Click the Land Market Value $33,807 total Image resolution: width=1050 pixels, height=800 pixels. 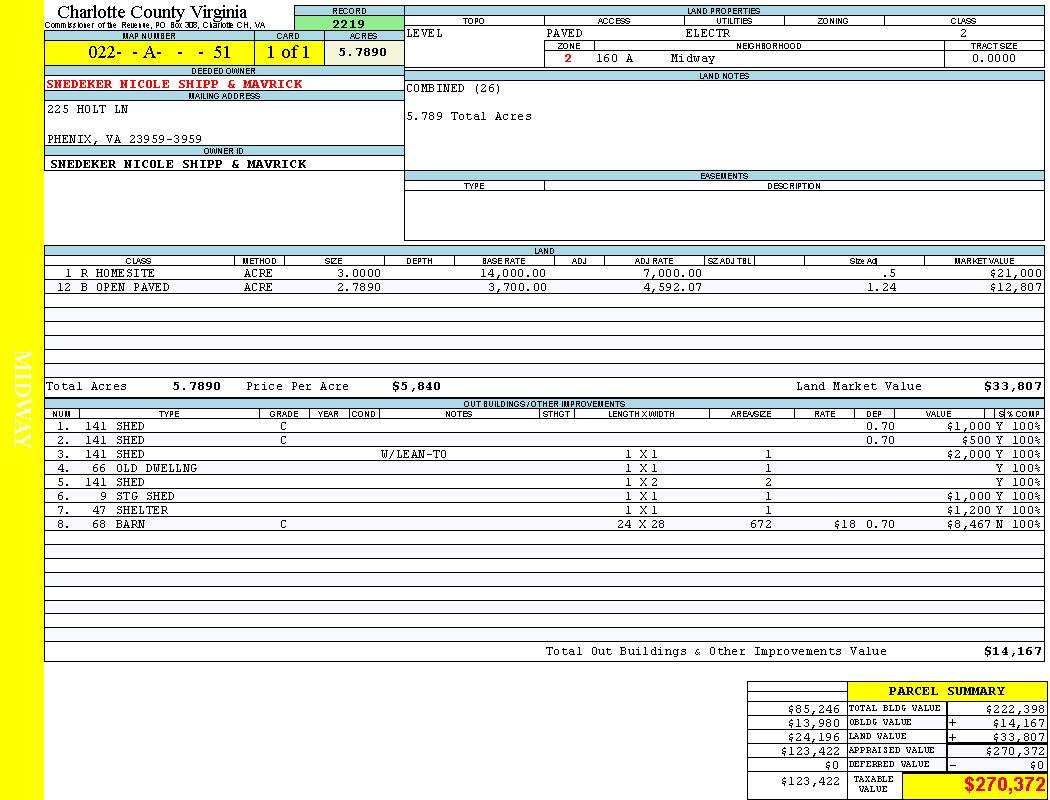click(x=1012, y=386)
